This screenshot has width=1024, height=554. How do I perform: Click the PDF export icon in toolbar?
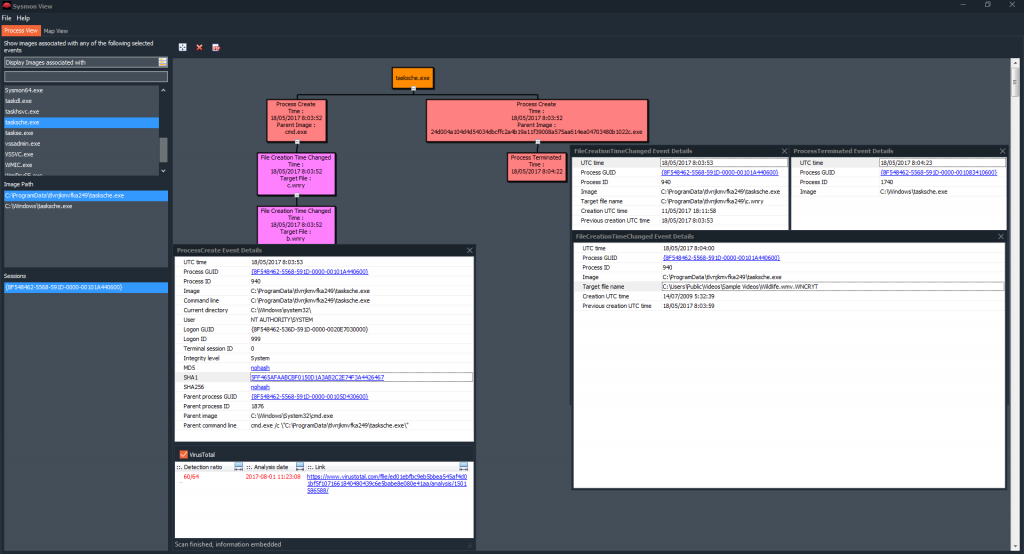216,47
